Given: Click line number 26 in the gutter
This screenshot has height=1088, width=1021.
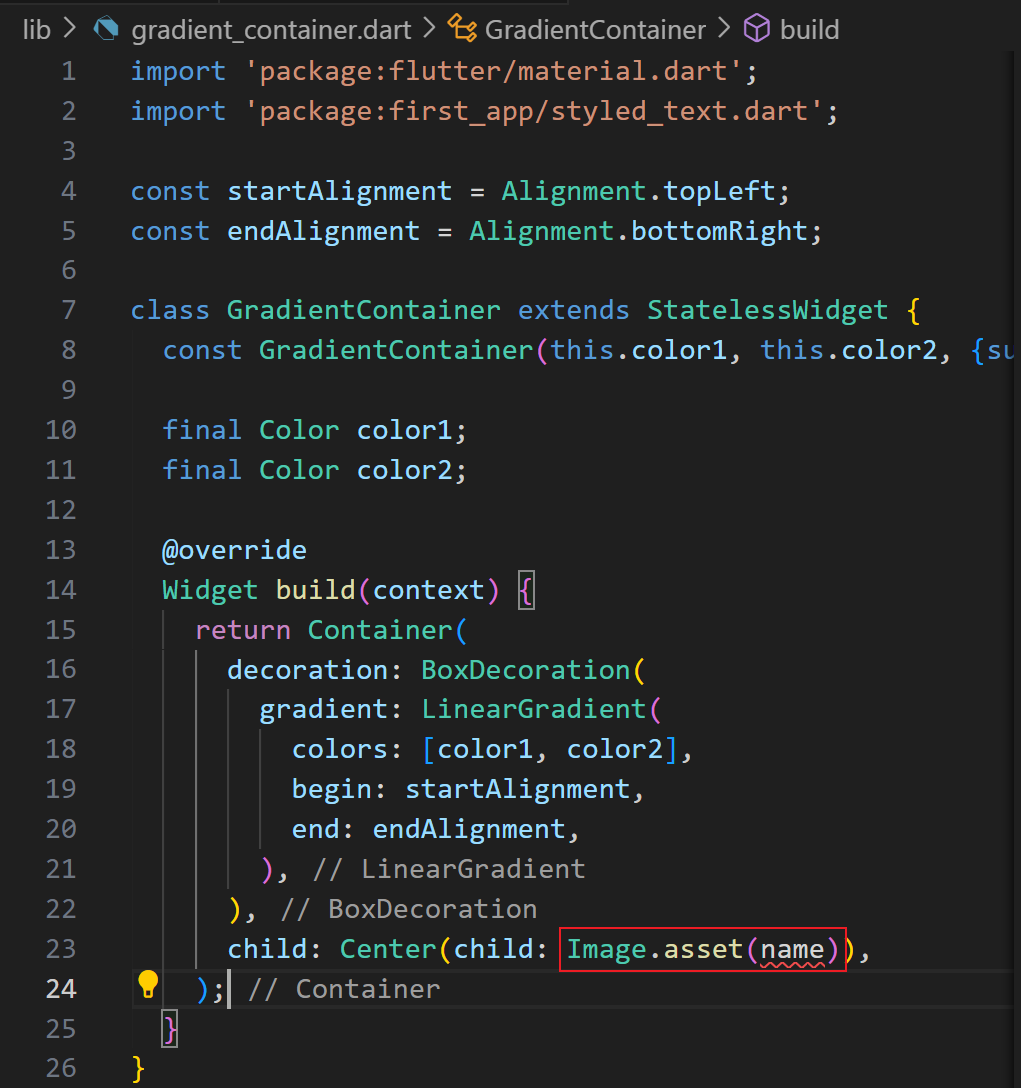Looking at the screenshot, I should click(60, 1068).
